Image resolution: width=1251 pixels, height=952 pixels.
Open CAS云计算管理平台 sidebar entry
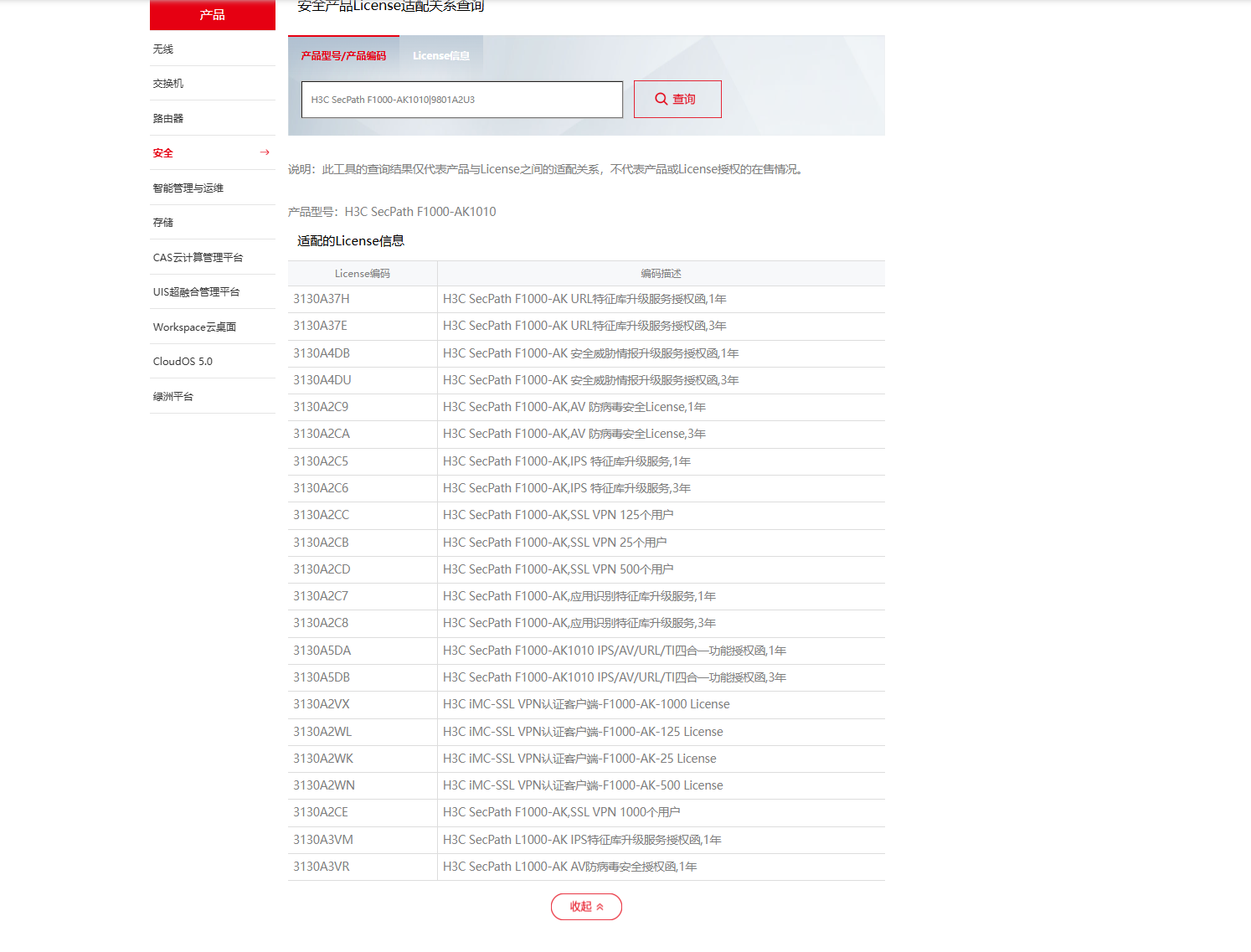pos(198,258)
